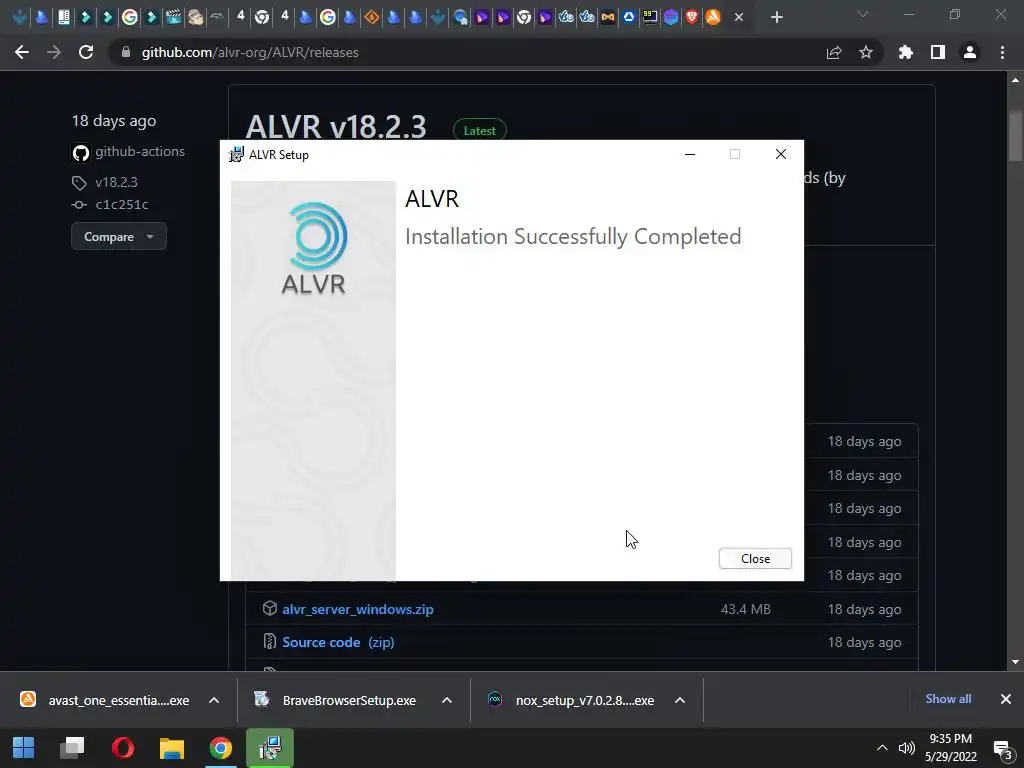Screen dimensions: 1024x768
Task: Click the ALVR installer icon in the taskbar
Action: point(270,748)
